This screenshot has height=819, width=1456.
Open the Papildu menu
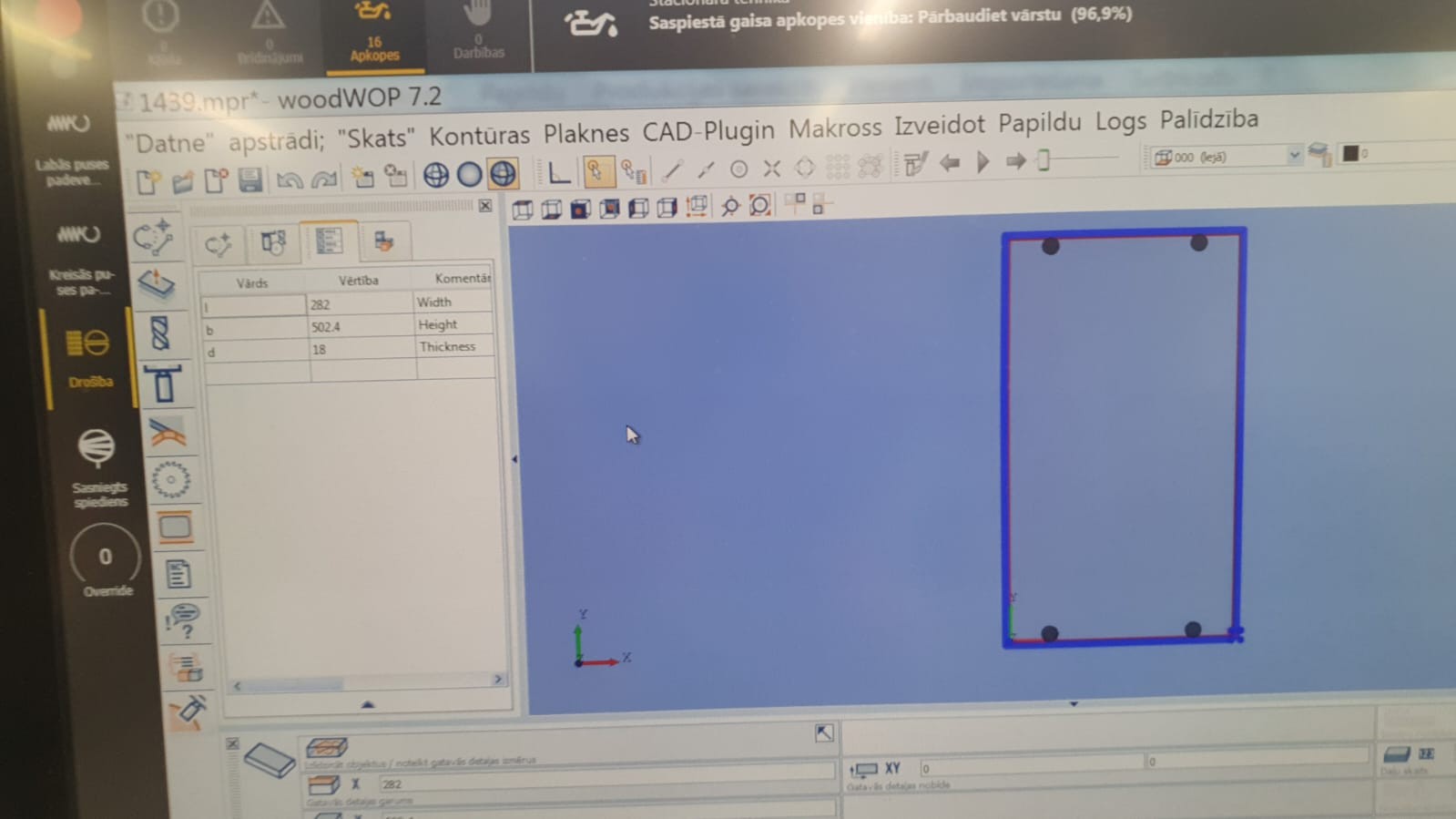pos(1039,122)
